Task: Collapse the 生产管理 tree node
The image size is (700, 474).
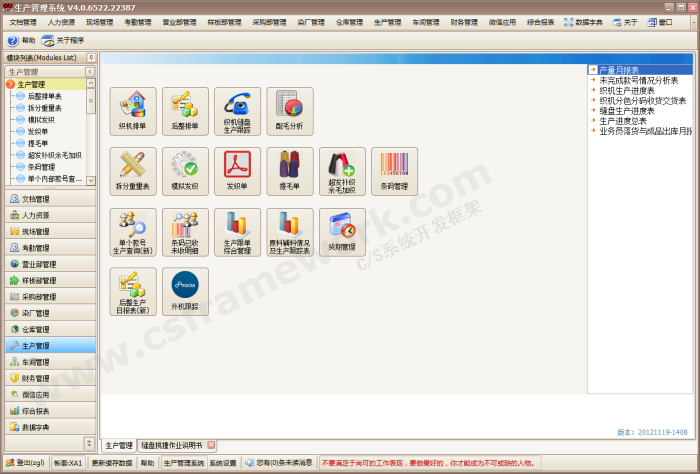Action: click(11, 84)
